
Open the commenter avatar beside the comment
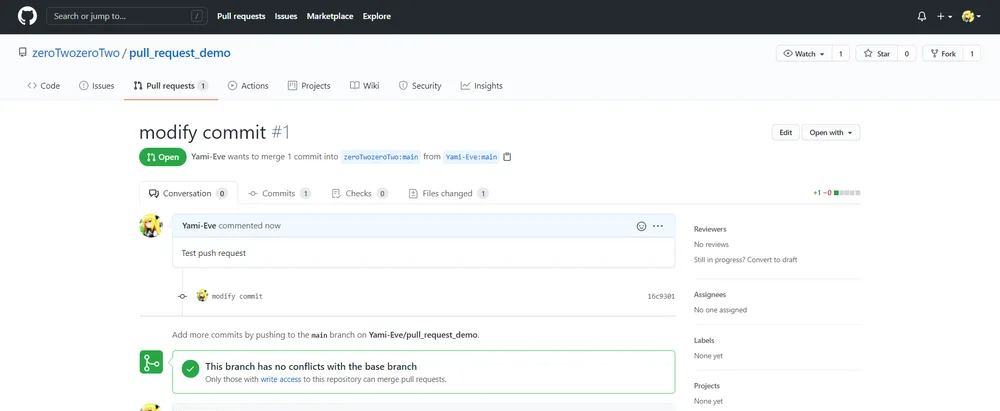click(x=151, y=226)
